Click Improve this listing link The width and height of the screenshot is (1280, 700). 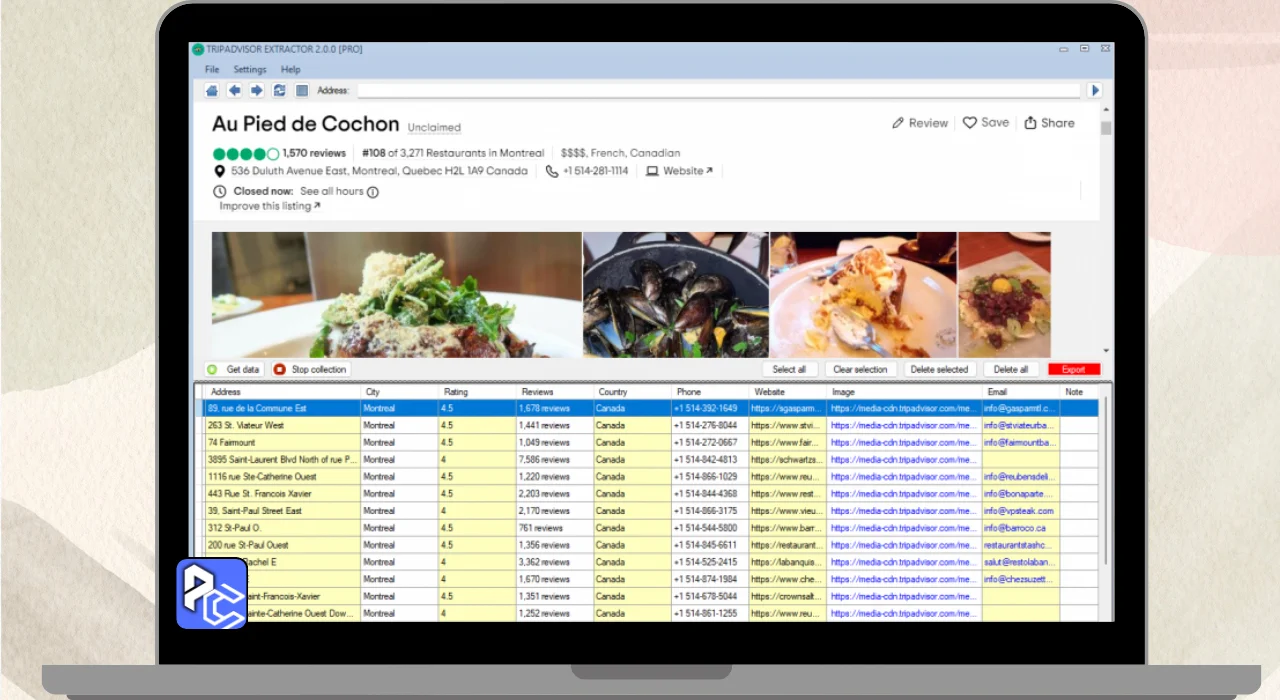tap(270, 206)
